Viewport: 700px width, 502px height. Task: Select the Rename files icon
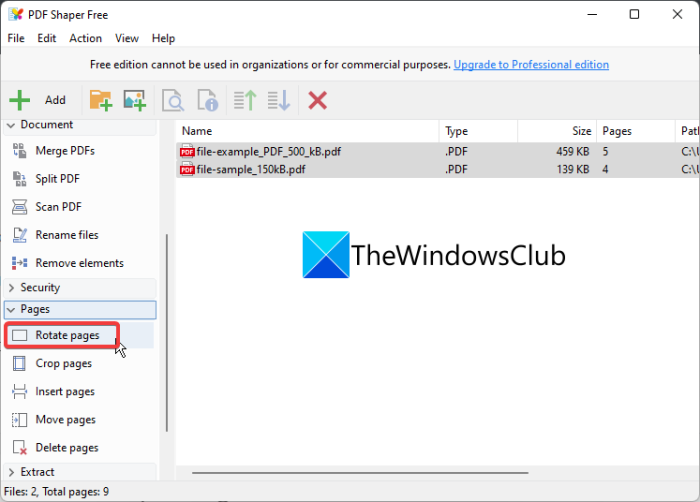click(x=19, y=235)
